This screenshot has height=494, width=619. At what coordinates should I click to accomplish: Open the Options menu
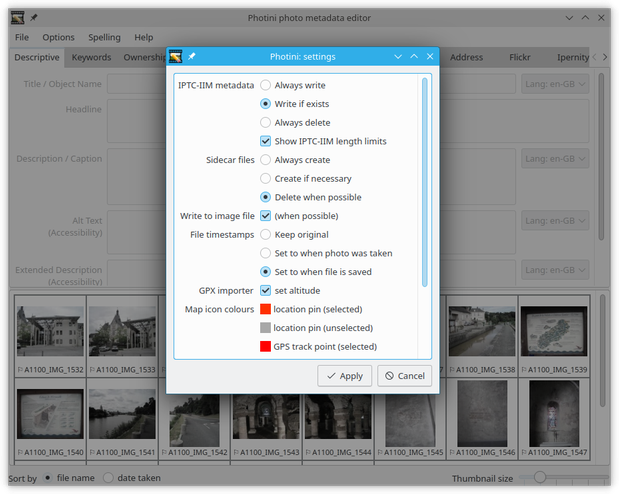(x=58, y=37)
